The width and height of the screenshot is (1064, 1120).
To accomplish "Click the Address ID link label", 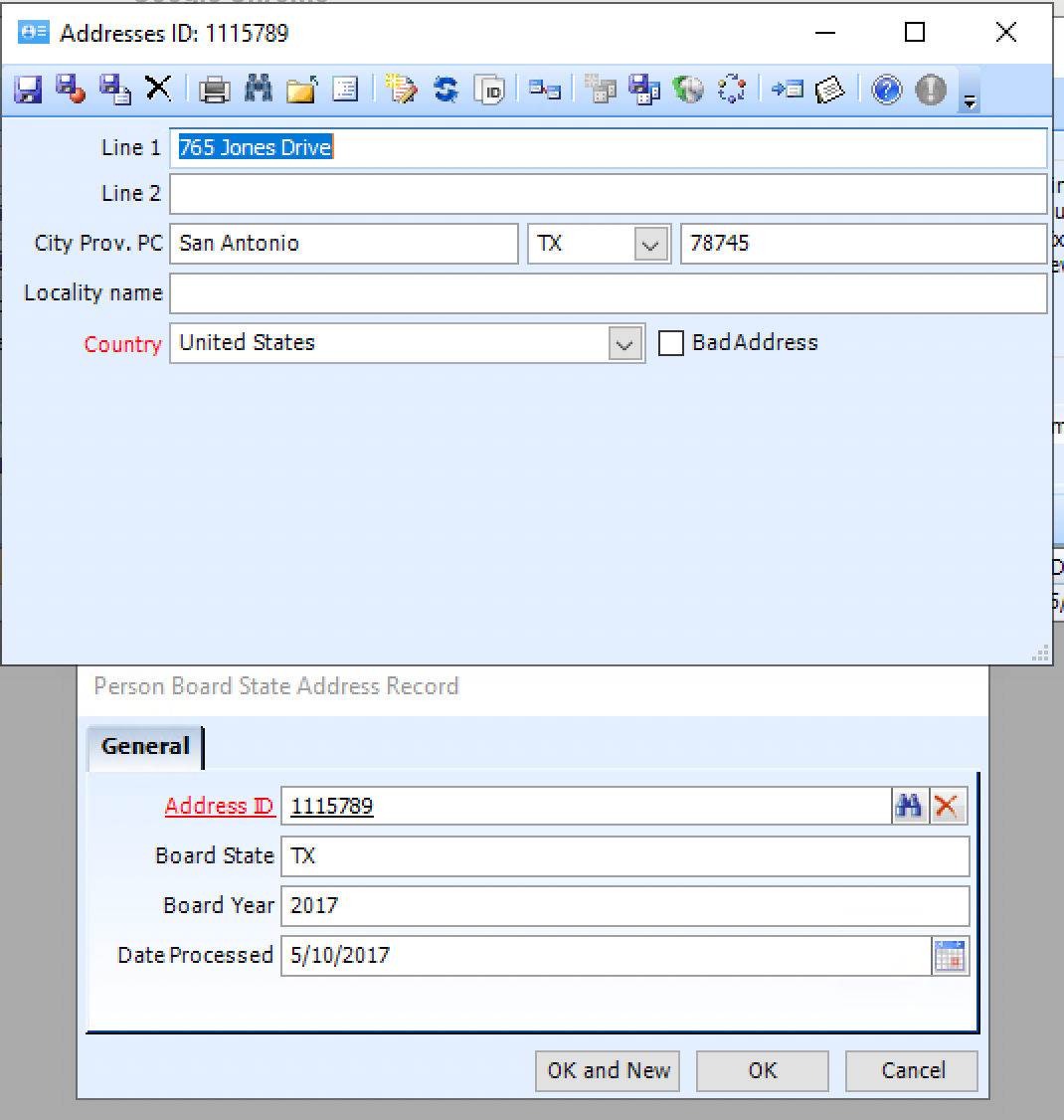I will (219, 806).
